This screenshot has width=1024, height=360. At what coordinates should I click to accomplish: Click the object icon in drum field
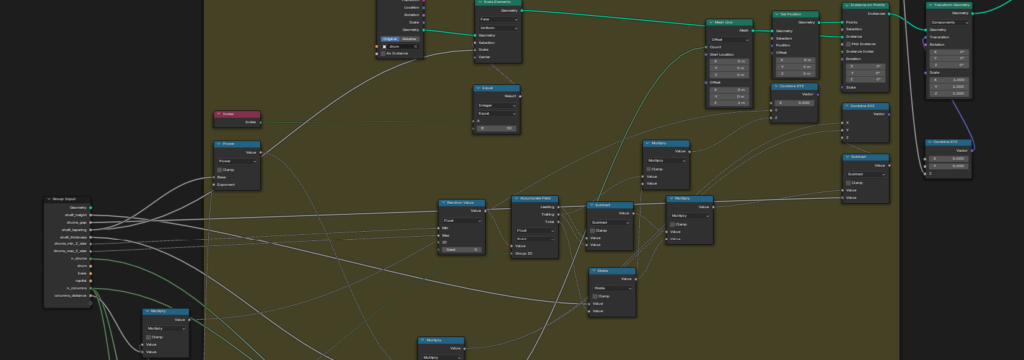click(x=385, y=46)
